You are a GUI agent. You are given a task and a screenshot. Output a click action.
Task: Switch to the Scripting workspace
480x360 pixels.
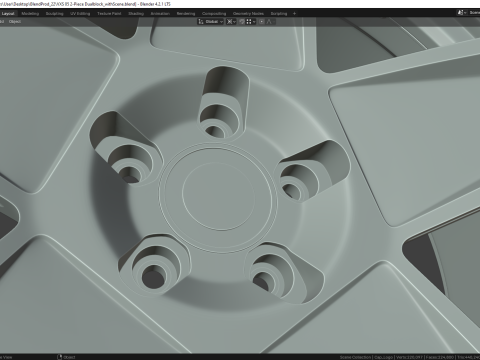pyautogui.click(x=279, y=14)
